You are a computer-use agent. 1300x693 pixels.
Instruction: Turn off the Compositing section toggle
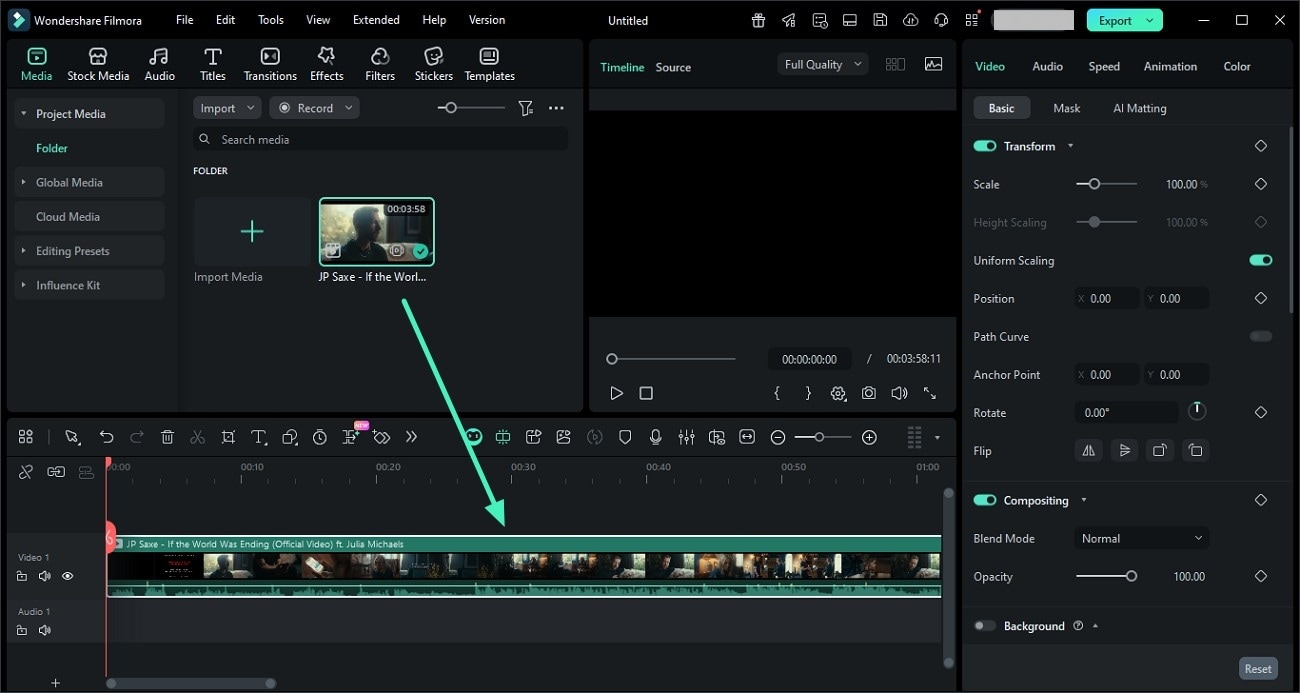click(984, 500)
